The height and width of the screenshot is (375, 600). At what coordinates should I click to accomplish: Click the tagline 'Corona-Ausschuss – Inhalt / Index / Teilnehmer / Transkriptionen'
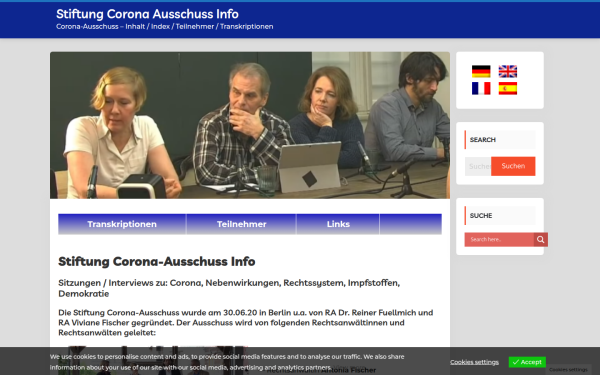[x=165, y=26]
